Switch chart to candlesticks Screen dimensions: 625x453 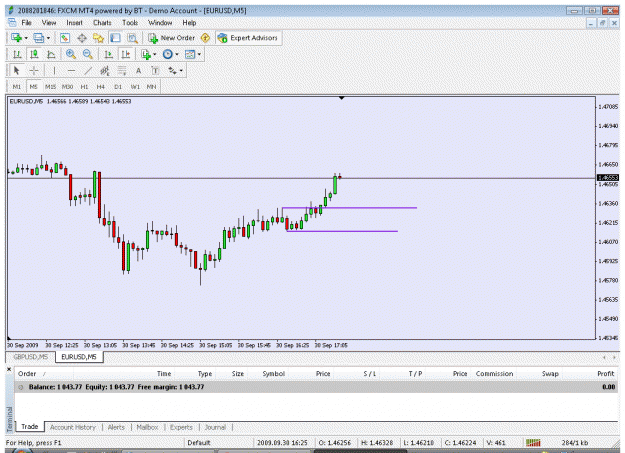click(x=34, y=54)
